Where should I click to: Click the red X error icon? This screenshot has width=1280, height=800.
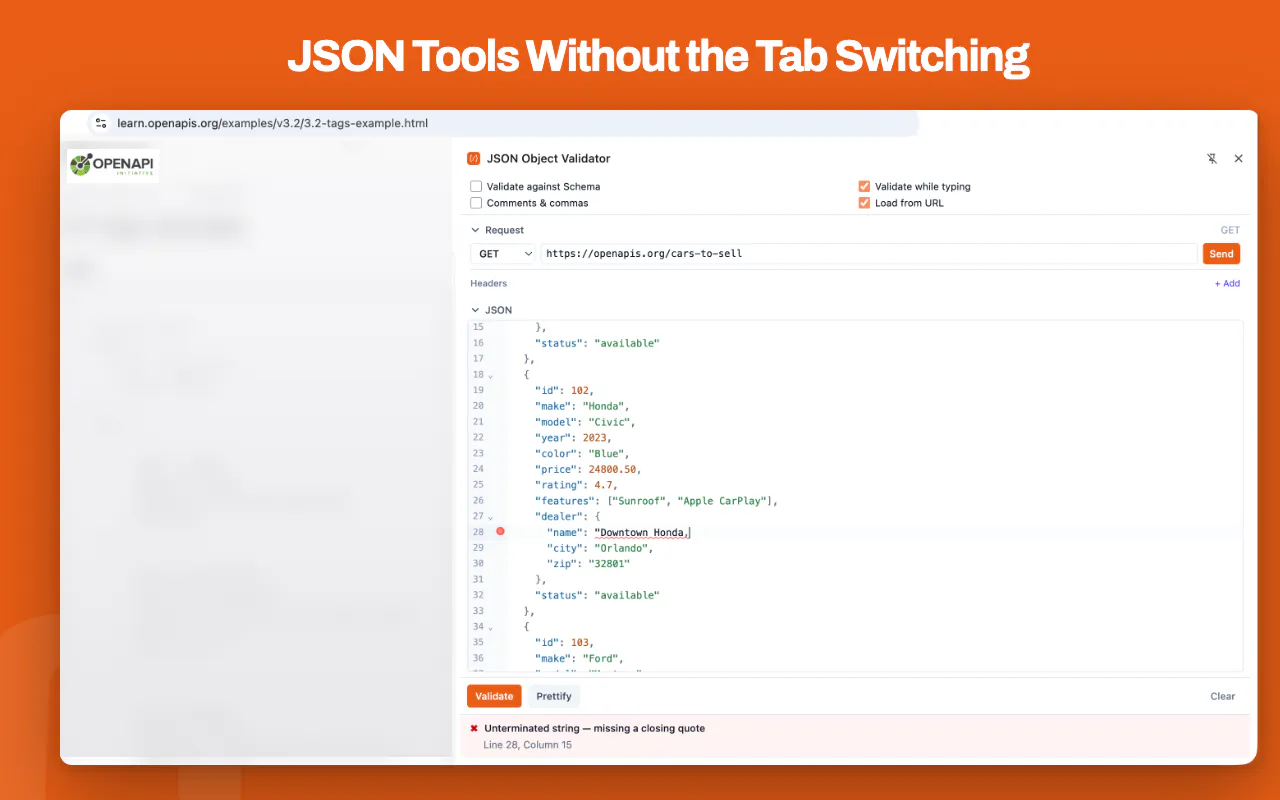click(x=474, y=728)
